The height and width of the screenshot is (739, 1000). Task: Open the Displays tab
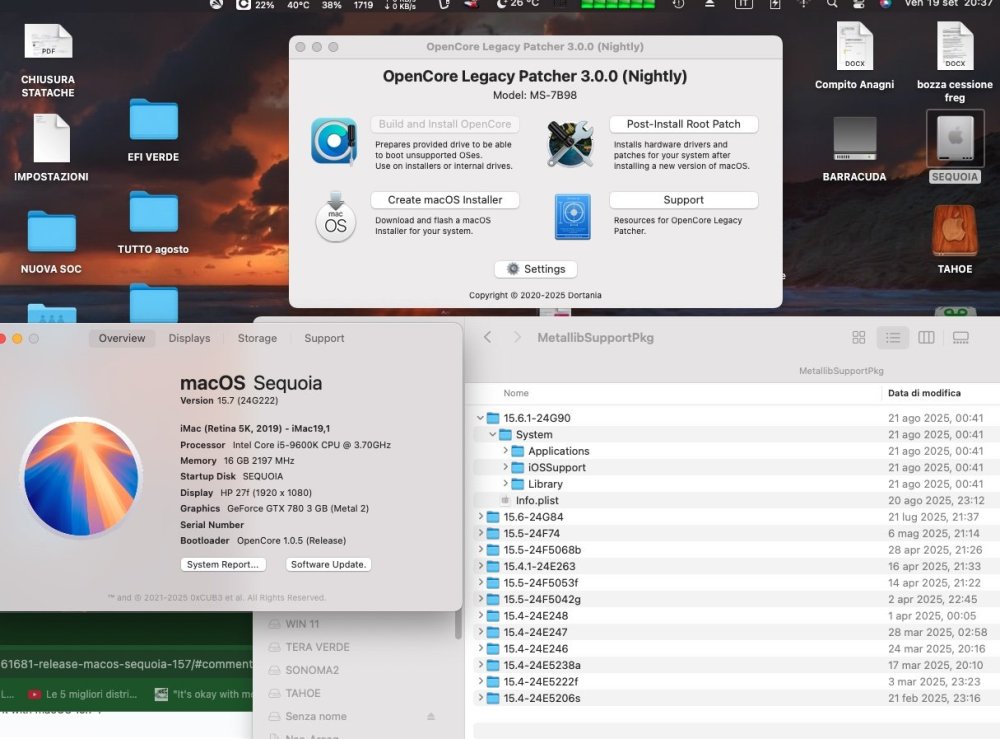point(189,338)
